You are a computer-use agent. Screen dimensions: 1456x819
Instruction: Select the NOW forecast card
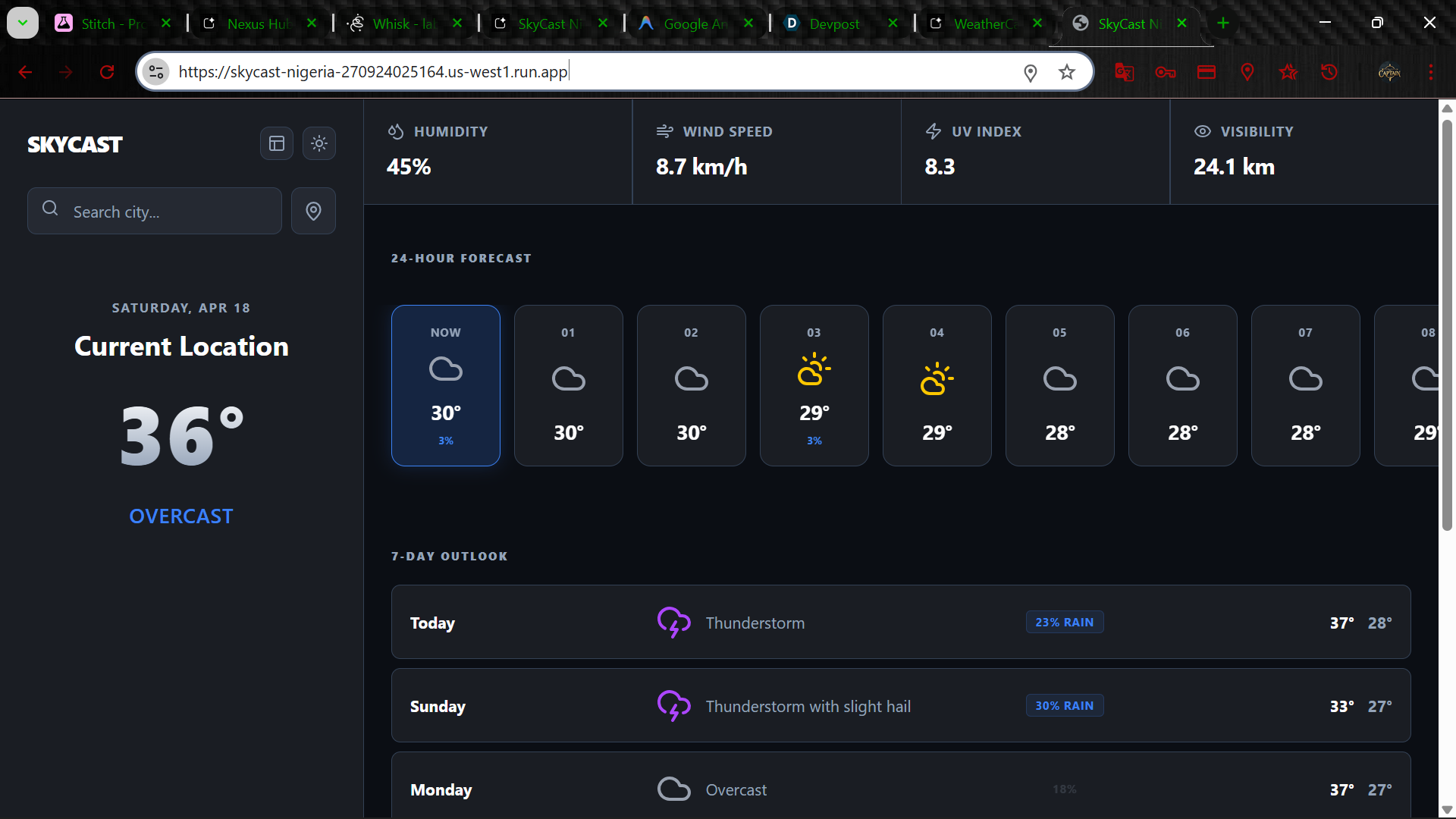click(x=445, y=385)
